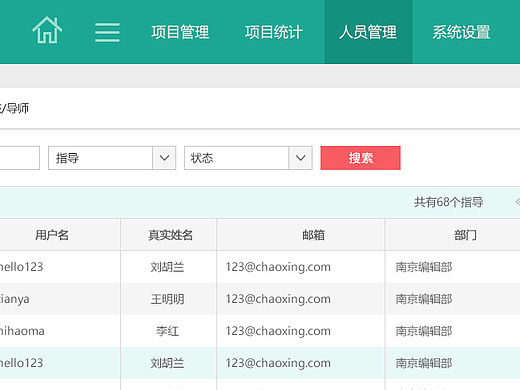Open the hamburger menu icon
Image resolution: width=520 pixels, height=390 pixels.
(107, 32)
